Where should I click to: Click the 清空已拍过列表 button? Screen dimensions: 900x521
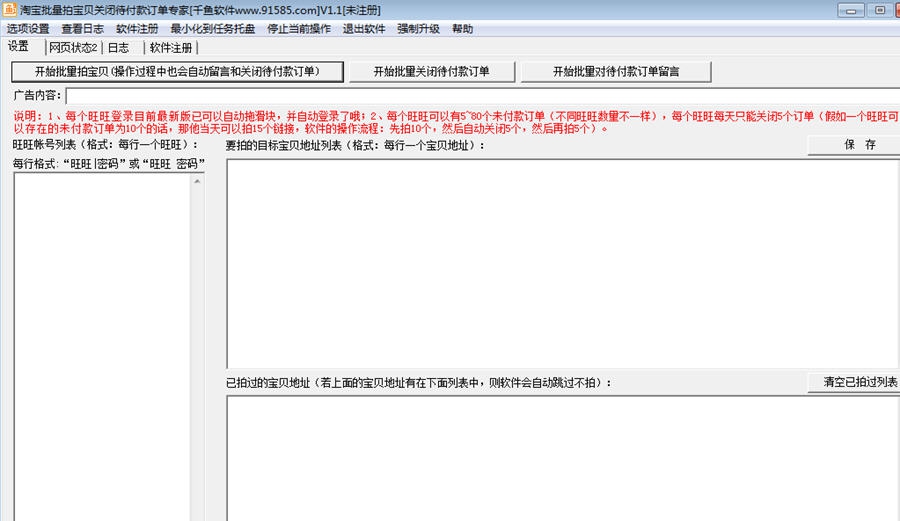tap(855, 382)
